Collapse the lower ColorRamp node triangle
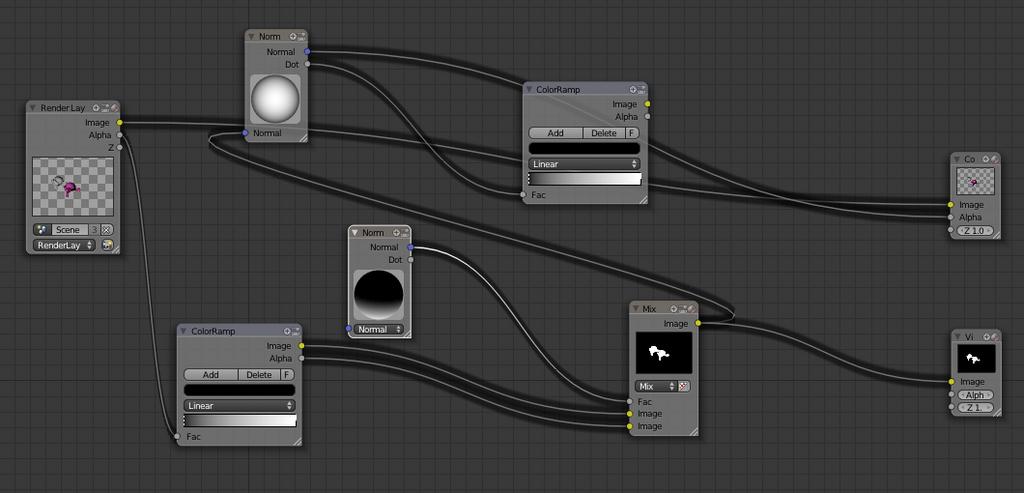1024x493 pixels. (184, 331)
